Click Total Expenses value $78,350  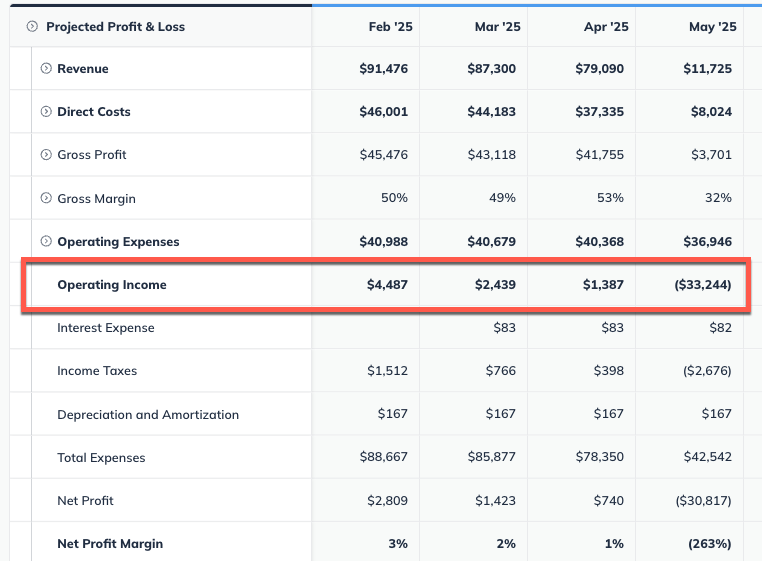[x=599, y=457]
